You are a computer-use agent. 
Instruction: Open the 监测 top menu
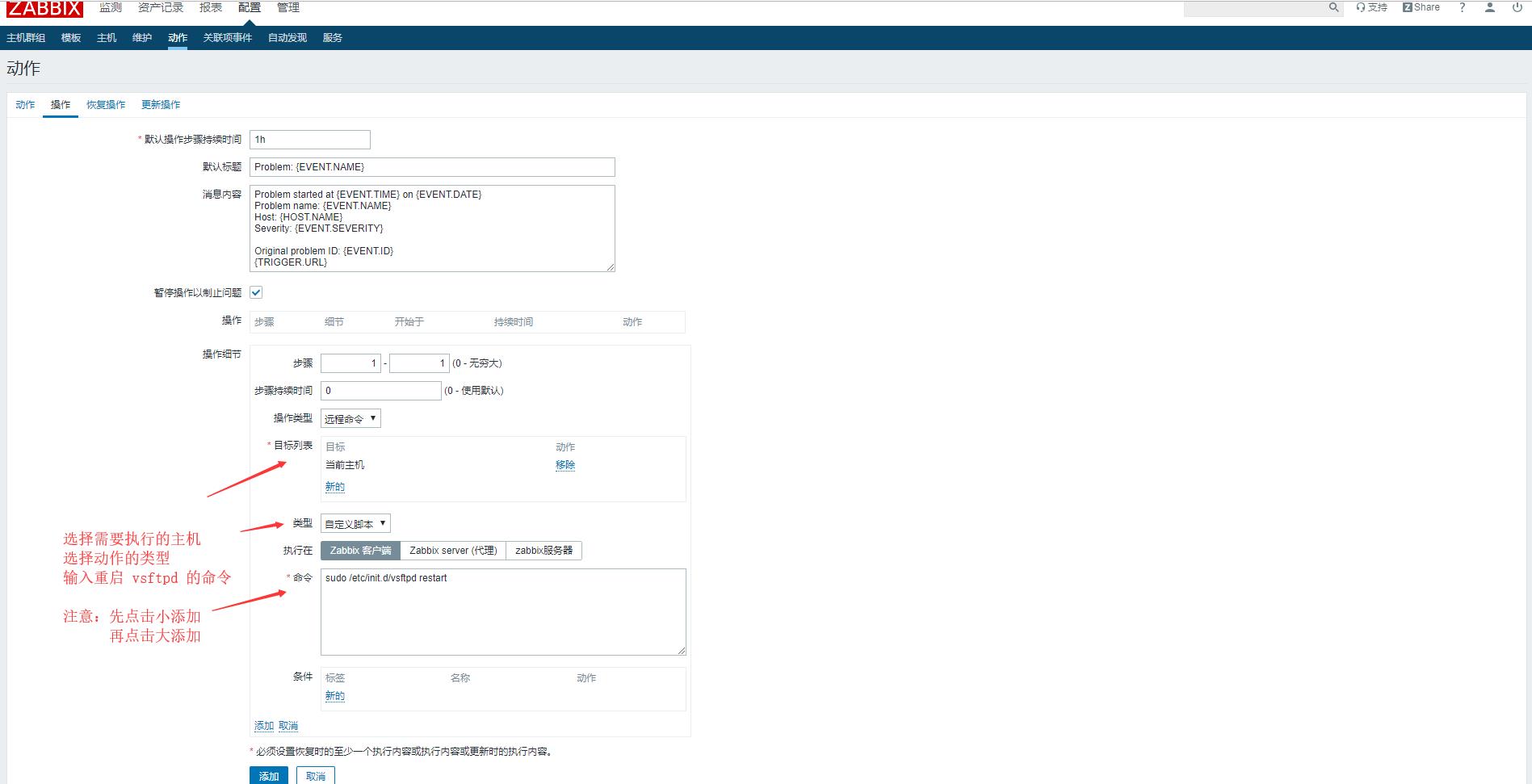coord(111,7)
